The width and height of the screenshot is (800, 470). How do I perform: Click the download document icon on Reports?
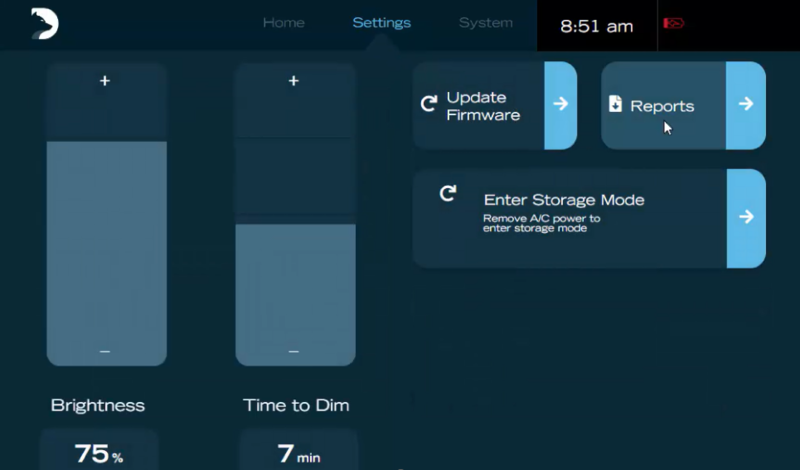pyautogui.click(x=615, y=105)
